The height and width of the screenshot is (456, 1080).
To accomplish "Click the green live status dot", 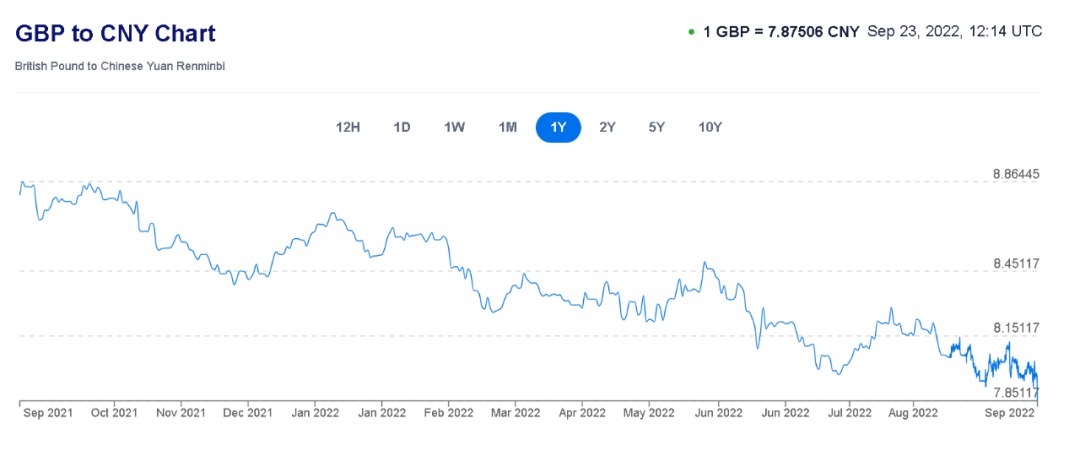I will coord(691,32).
